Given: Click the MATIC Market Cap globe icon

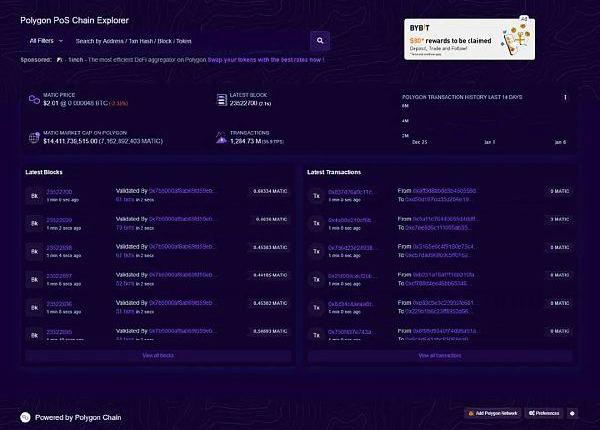Looking at the screenshot, I should coord(35,138).
